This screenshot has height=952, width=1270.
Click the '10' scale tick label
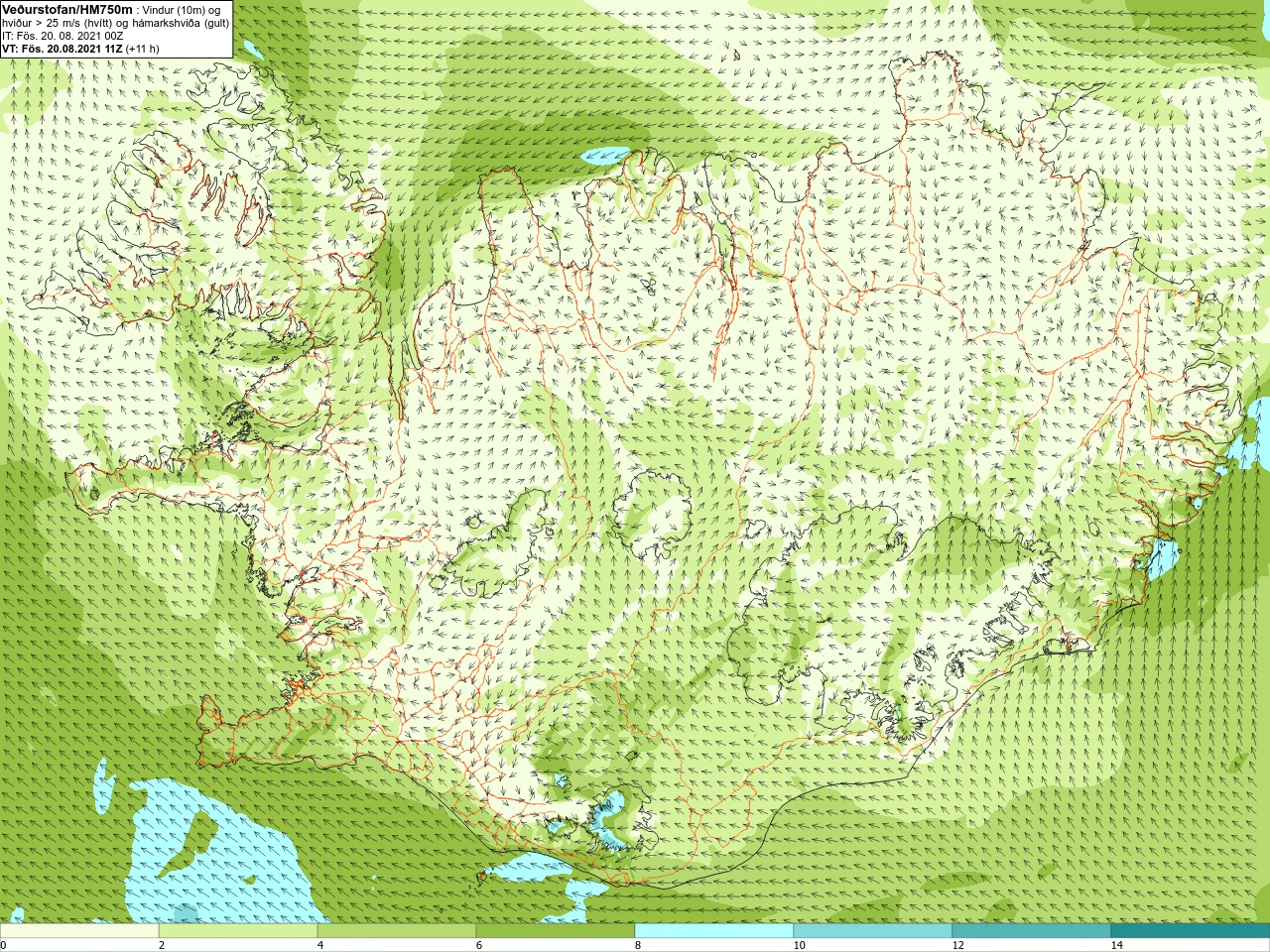[x=799, y=945]
